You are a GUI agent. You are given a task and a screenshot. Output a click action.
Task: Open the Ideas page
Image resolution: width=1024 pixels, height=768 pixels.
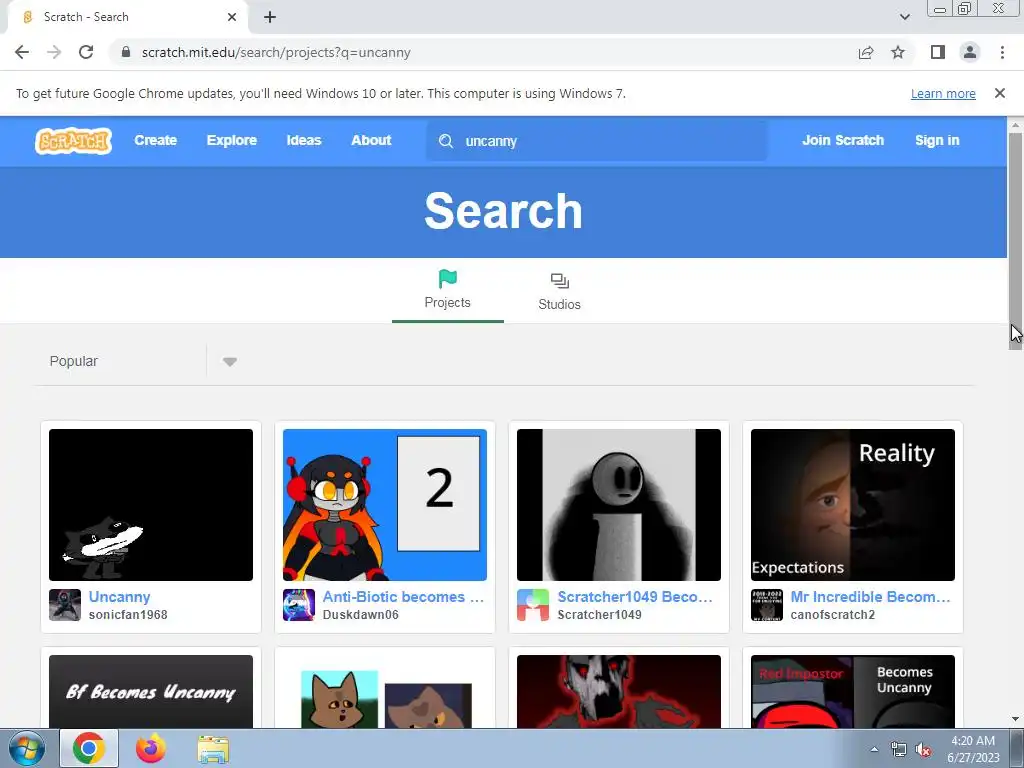(x=304, y=140)
